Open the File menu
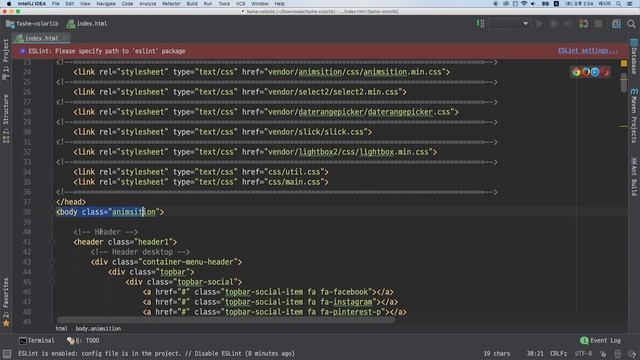 tap(56, 4)
